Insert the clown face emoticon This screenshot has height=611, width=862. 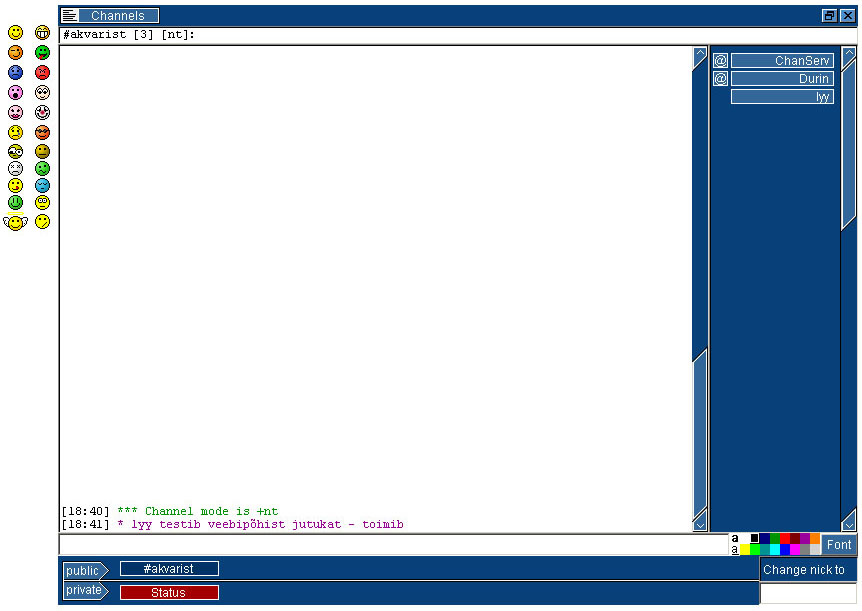click(42, 112)
